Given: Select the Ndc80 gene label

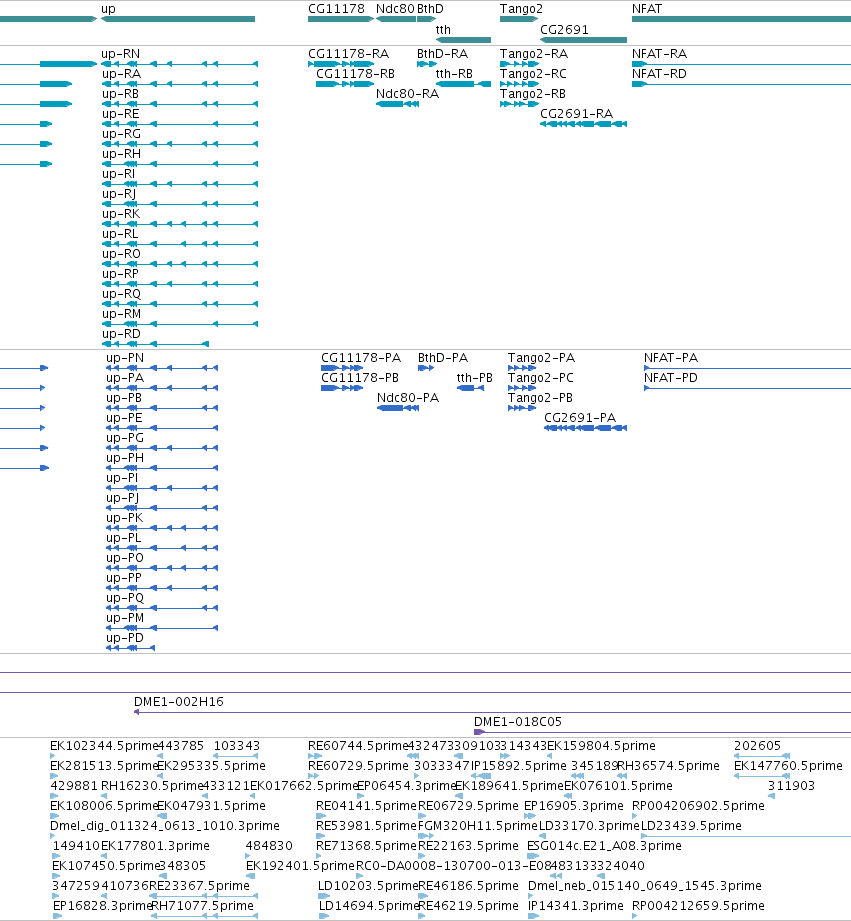Looking at the screenshot, I should coord(395,9).
